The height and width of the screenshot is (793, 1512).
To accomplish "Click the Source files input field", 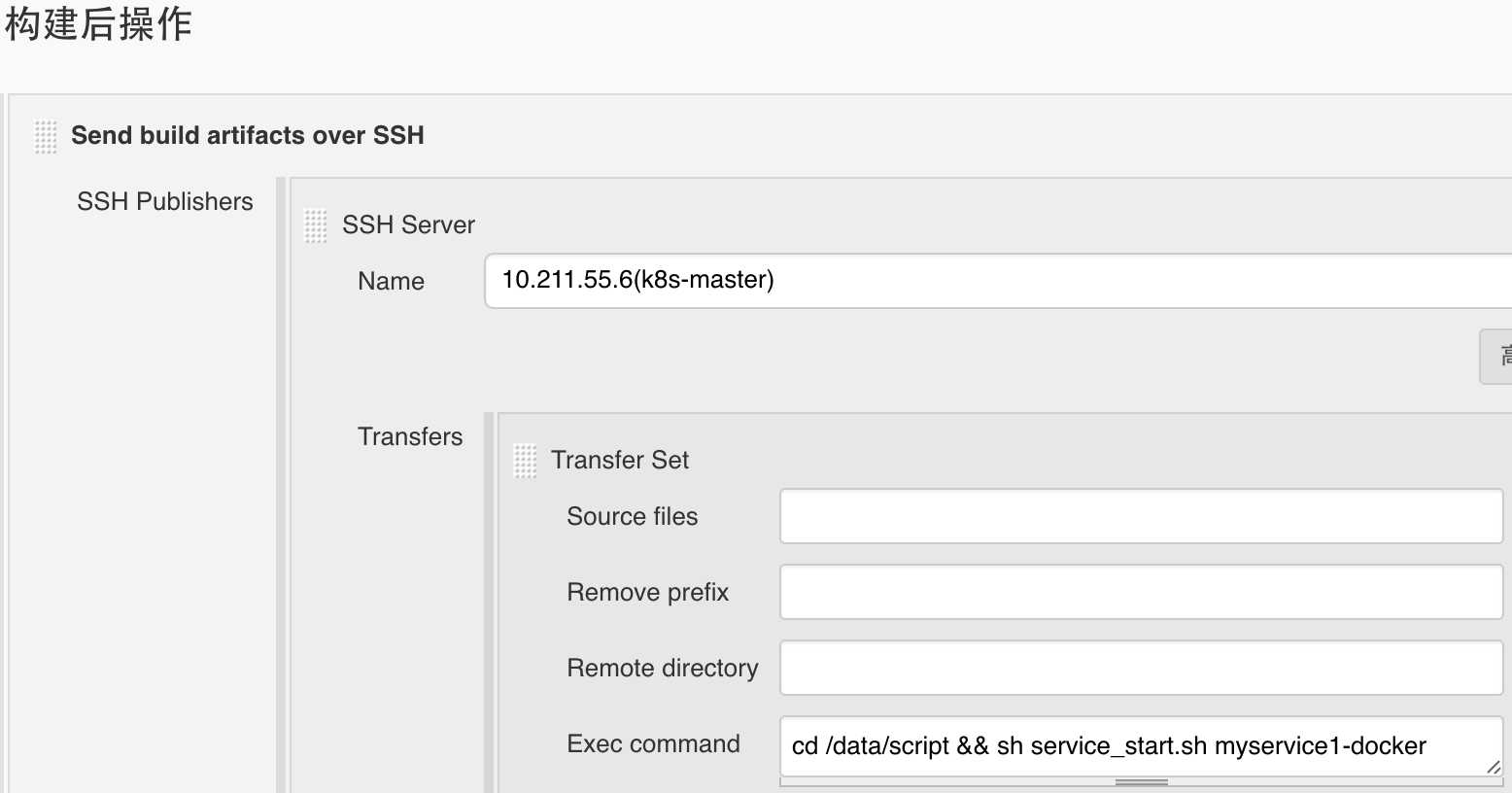I will click(1142, 516).
